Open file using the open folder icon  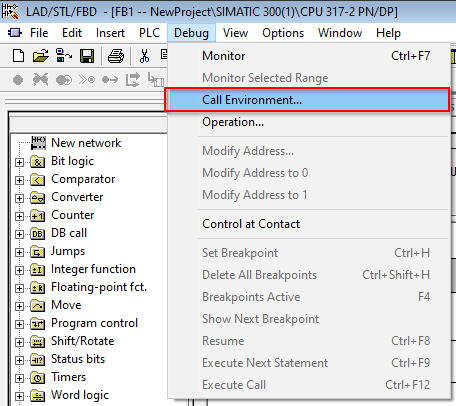click(41, 56)
